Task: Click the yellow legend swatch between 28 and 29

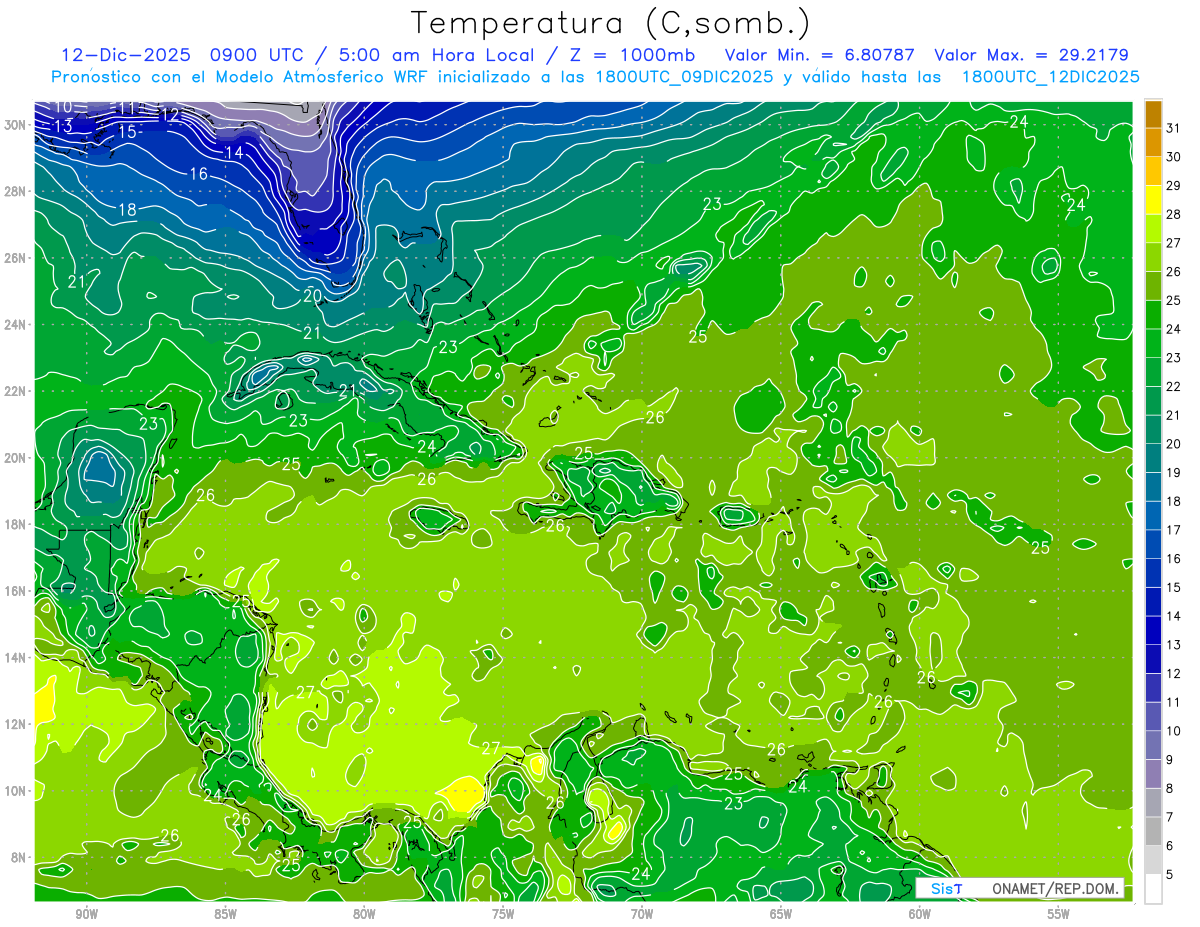Action: tap(1153, 200)
